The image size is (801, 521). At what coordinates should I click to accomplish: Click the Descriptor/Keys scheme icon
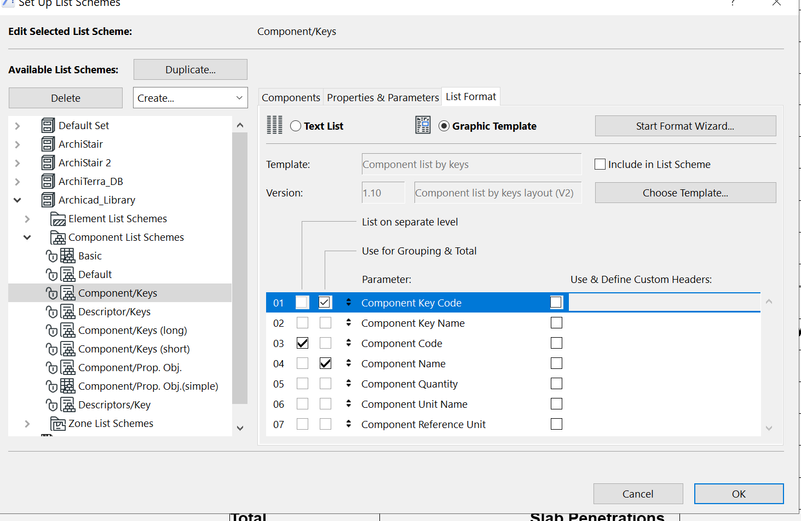[x=68, y=312]
